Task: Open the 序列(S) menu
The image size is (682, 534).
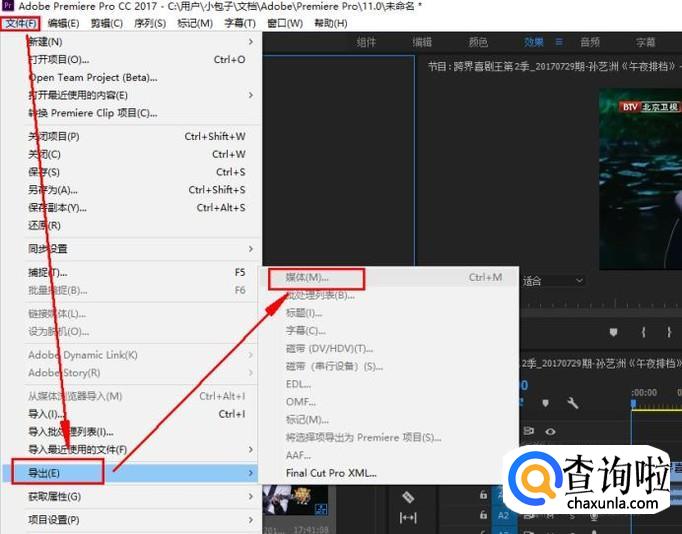Action: [x=150, y=23]
